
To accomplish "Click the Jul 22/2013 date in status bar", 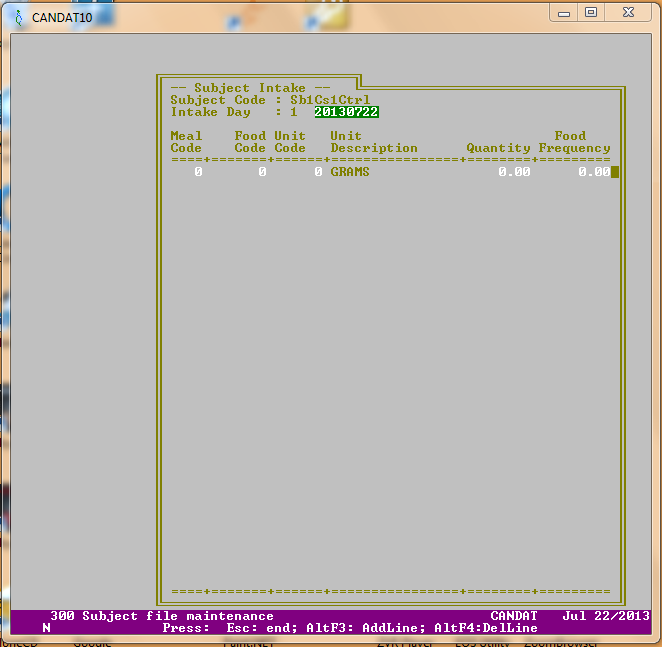I will click(606, 616).
